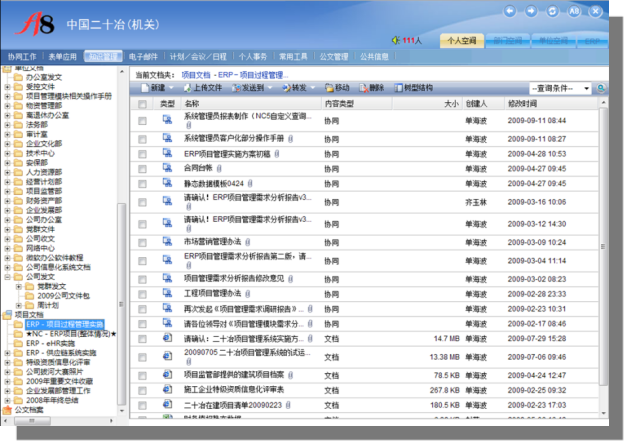625x442 pixels.
Task: Check the box for 合同台帐 row
Action: click(142, 169)
